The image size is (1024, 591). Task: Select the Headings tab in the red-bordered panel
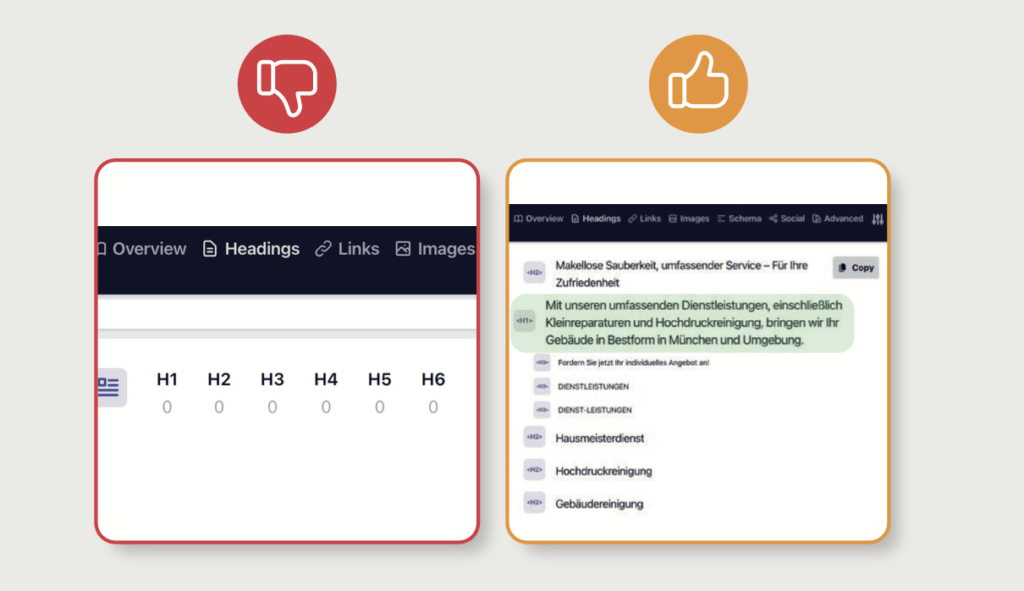click(251, 249)
